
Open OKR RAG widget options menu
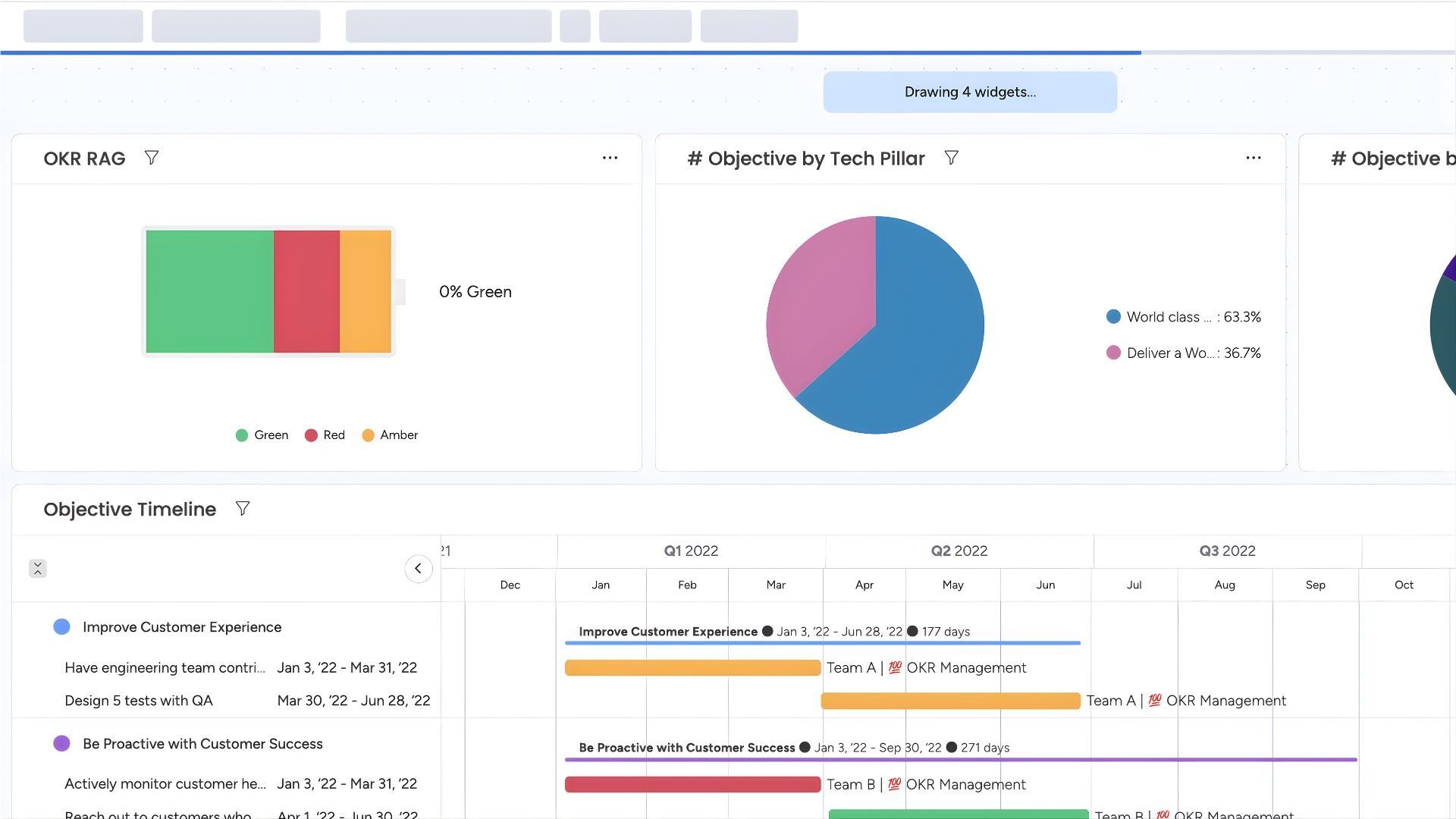click(x=610, y=158)
